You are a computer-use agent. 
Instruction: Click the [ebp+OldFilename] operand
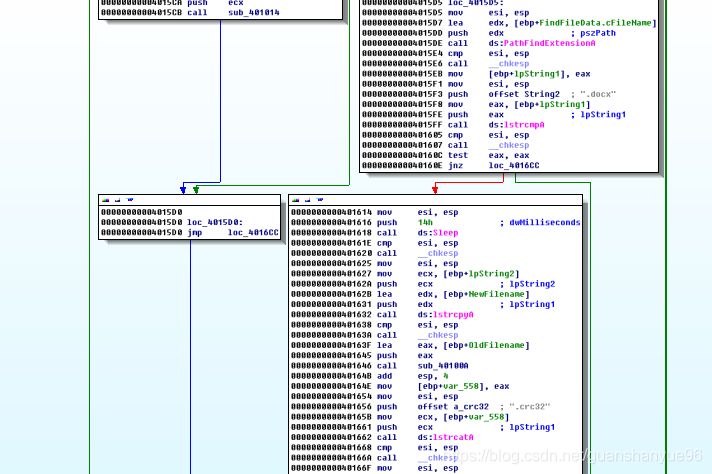486,345
